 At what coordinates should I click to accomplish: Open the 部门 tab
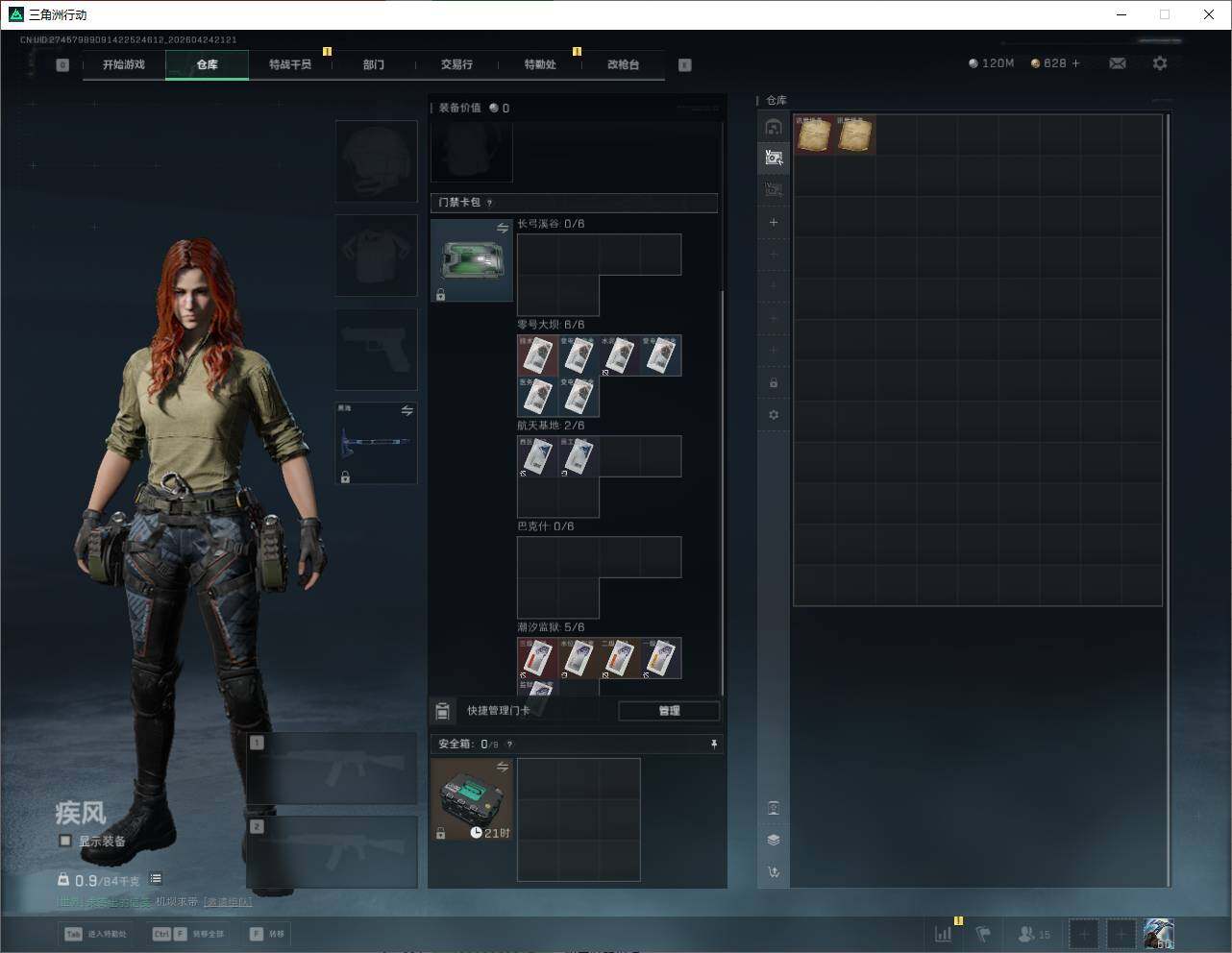click(x=374, y=64)
